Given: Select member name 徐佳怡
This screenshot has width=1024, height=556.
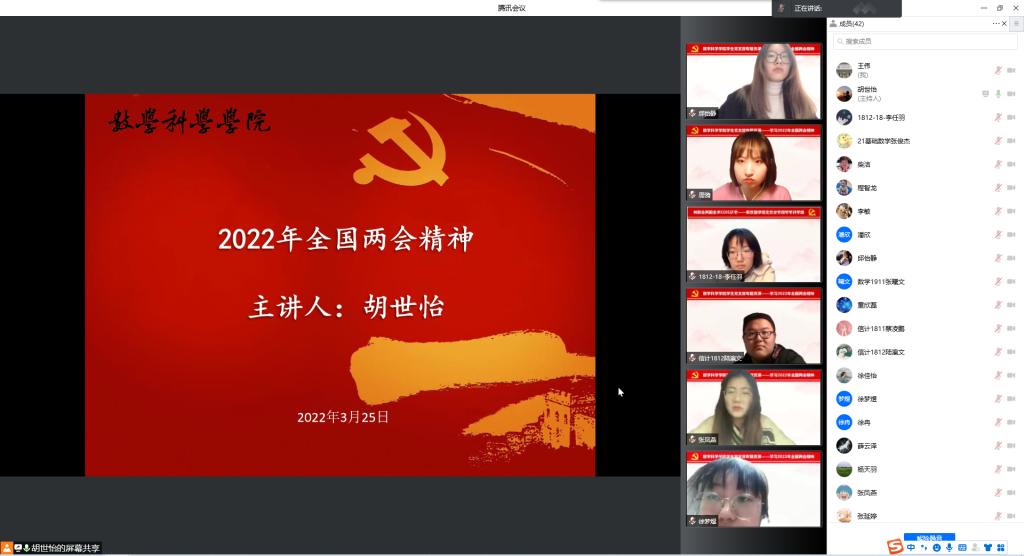Looking at the screenshot, I should click(x=867, y=376).
